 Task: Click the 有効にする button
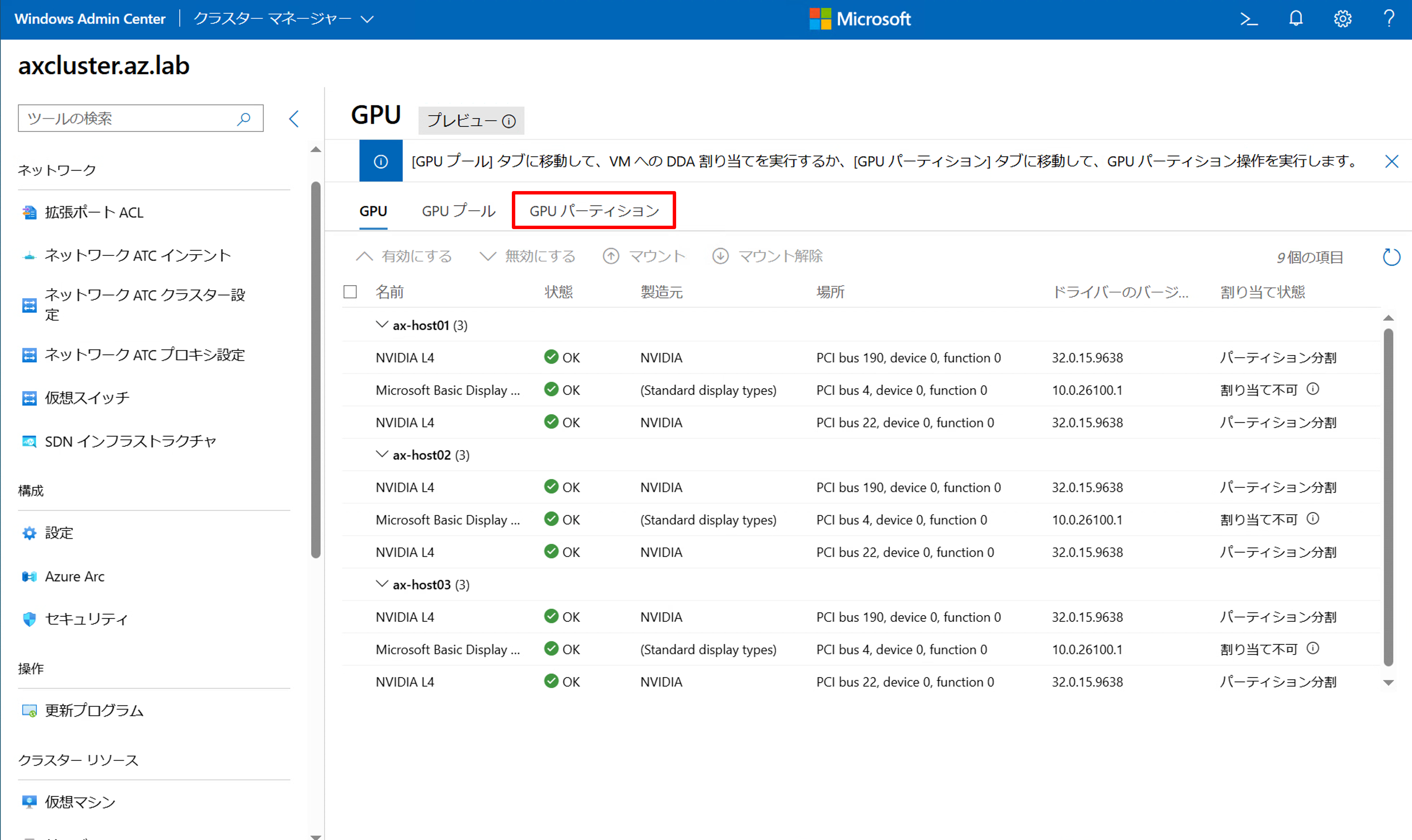pyautogui.click(x=404, y=257)
